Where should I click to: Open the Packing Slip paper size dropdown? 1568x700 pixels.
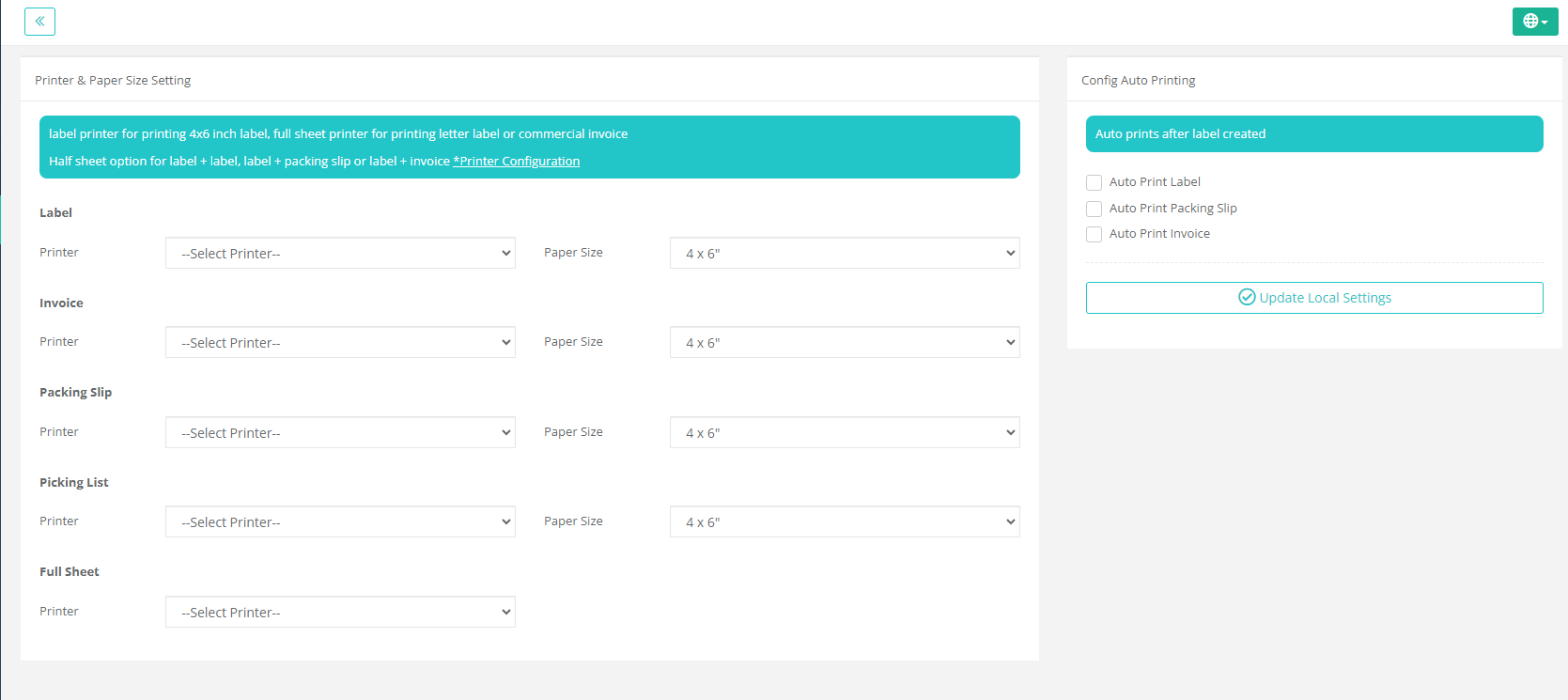coord(845,432)
